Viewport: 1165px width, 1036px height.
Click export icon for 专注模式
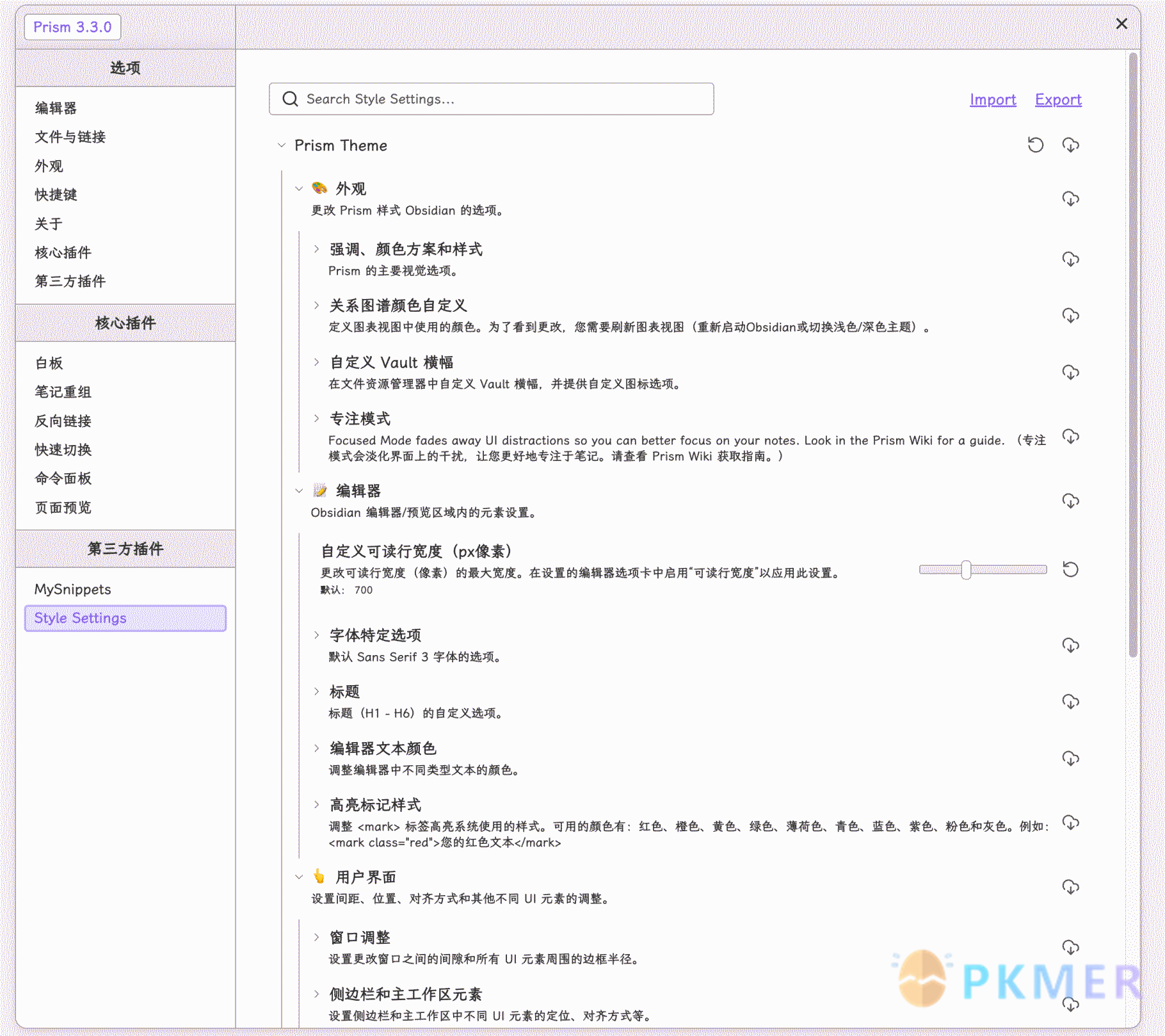(x=1070, y=437)
